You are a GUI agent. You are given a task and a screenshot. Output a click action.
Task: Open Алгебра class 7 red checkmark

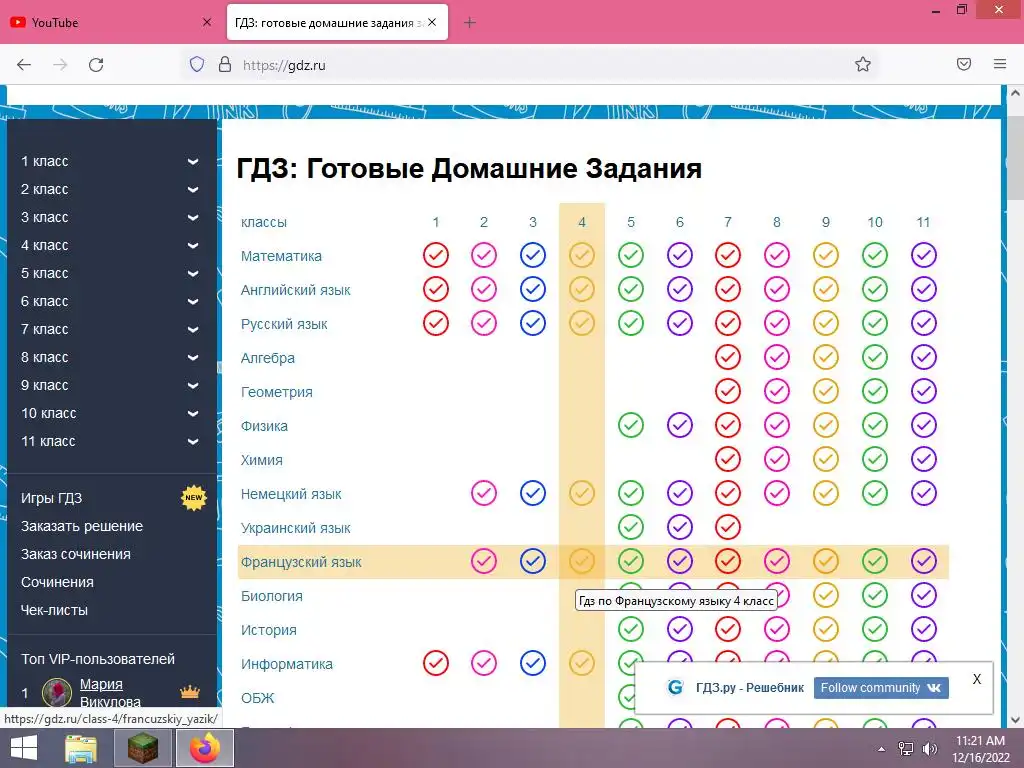[x=728, y=357]
